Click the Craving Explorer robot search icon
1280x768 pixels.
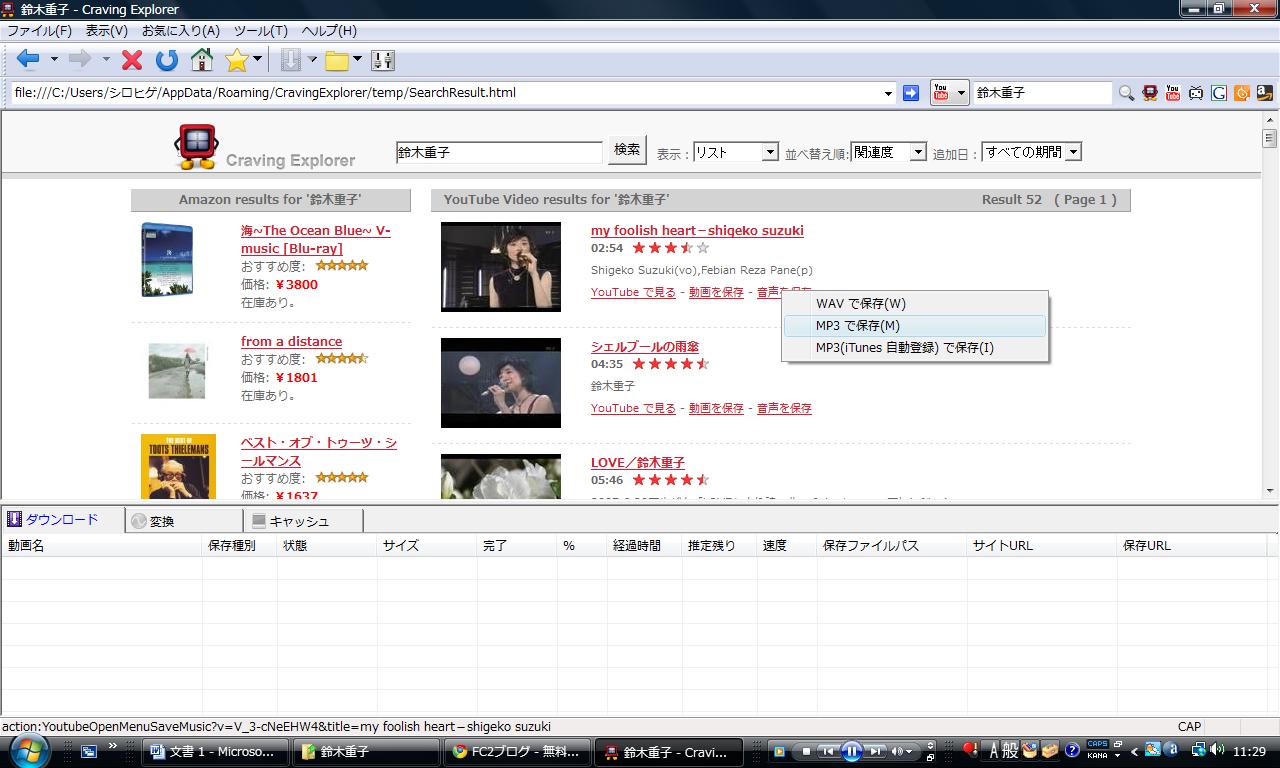click(x=1151, y=93)
